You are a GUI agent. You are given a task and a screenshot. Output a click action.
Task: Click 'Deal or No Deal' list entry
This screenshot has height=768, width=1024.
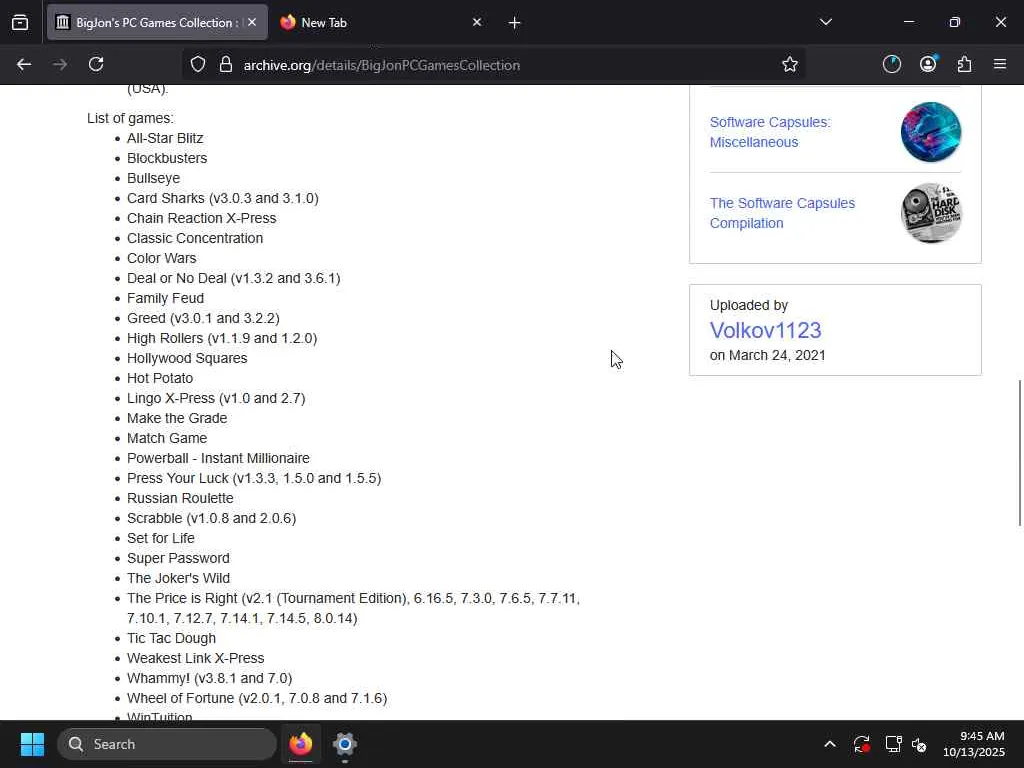(234, 278)
